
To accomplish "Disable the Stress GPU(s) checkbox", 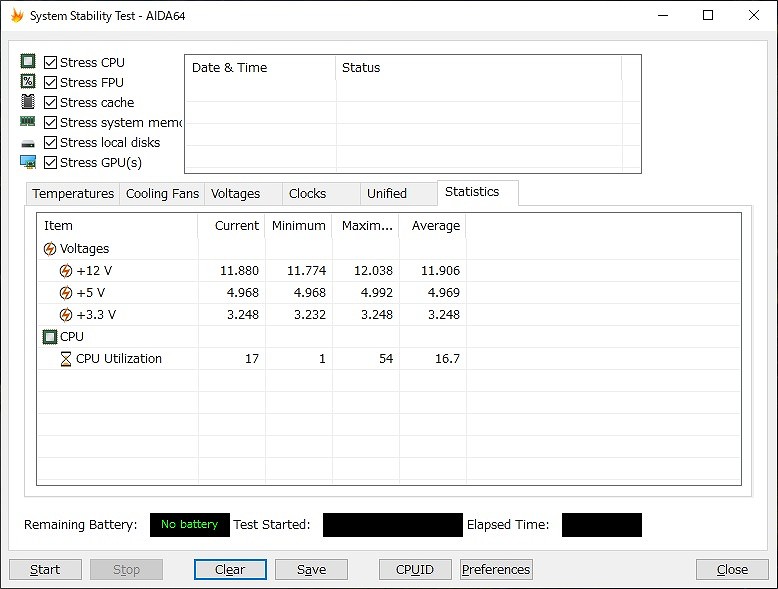I will tap(50, 162).
